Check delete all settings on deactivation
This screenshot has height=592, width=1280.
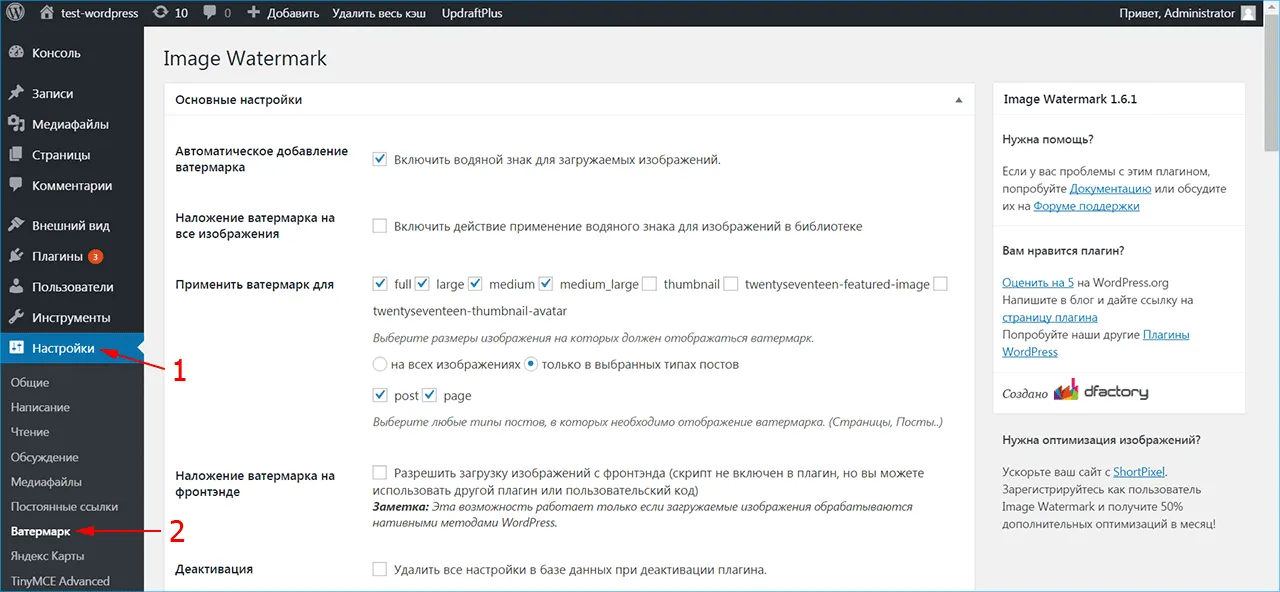click(x=380, y=569)
